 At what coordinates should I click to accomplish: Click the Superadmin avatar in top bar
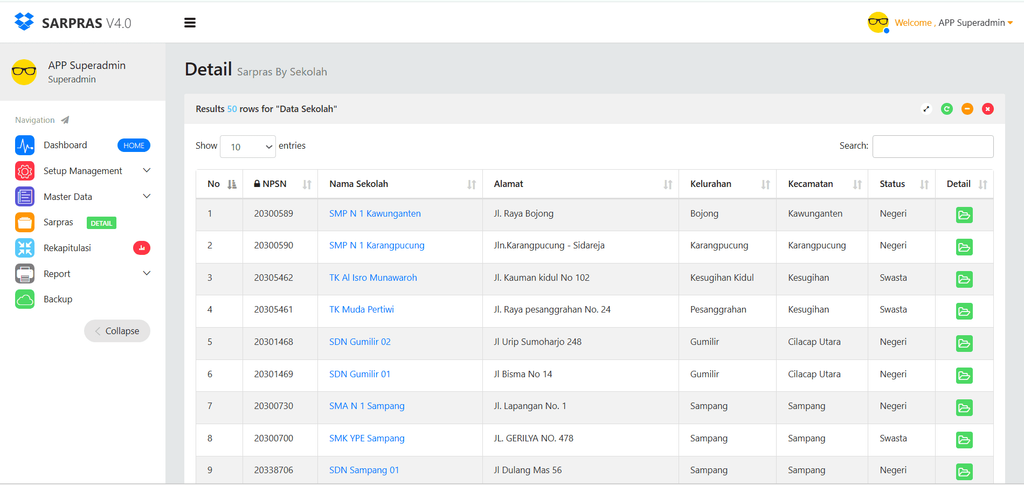pyautogui.click(x=878, y=22)
